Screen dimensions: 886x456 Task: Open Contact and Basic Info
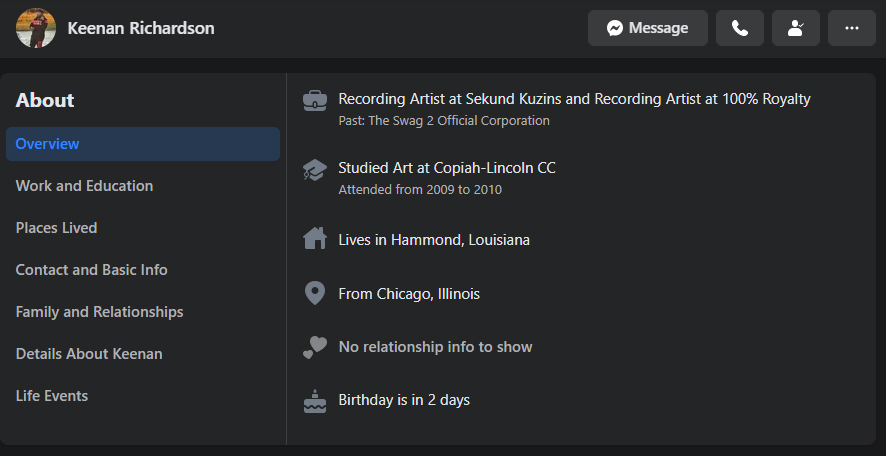pos(92,270)
